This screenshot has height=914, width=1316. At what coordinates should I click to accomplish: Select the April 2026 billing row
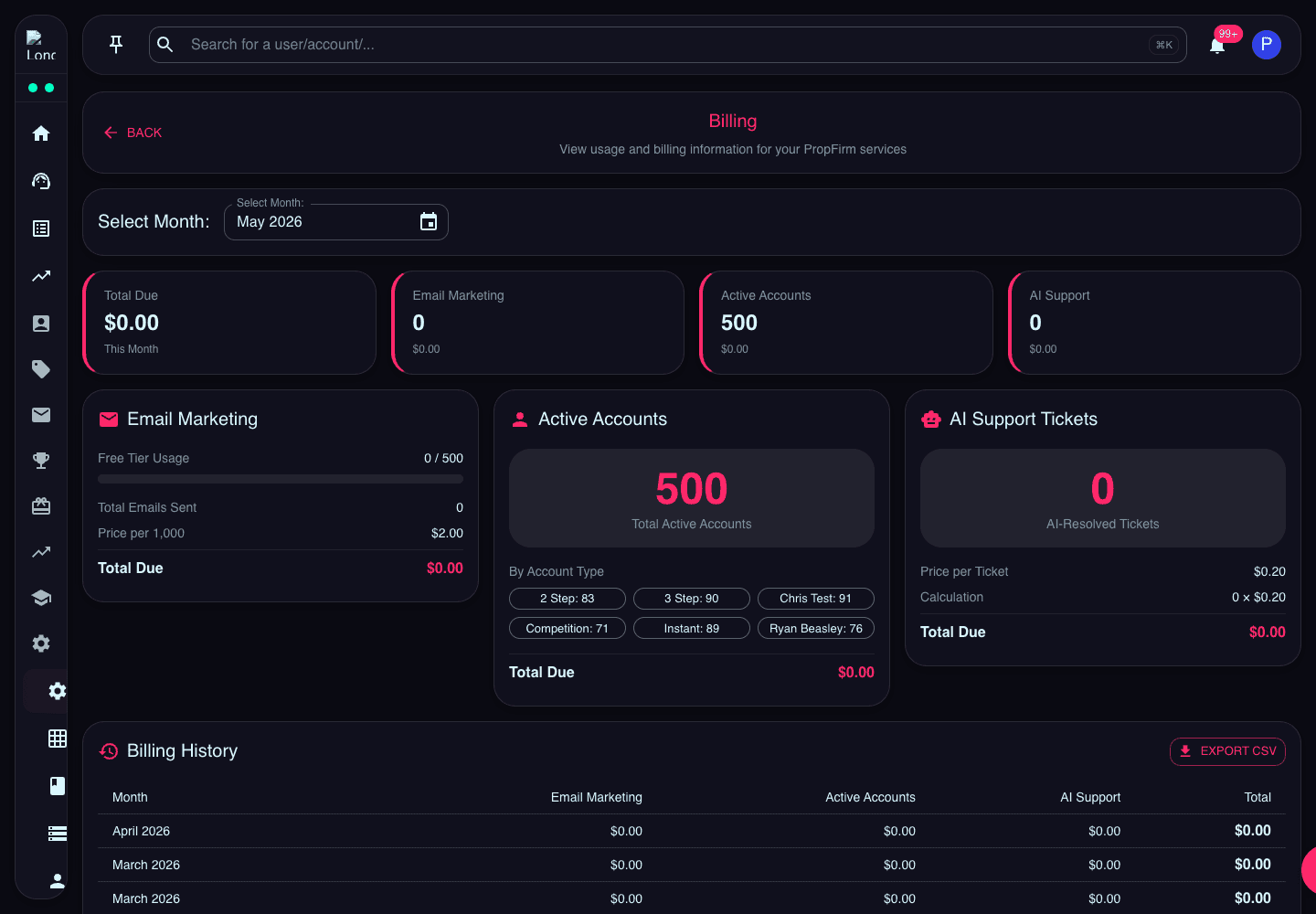[x=692, y=831]
